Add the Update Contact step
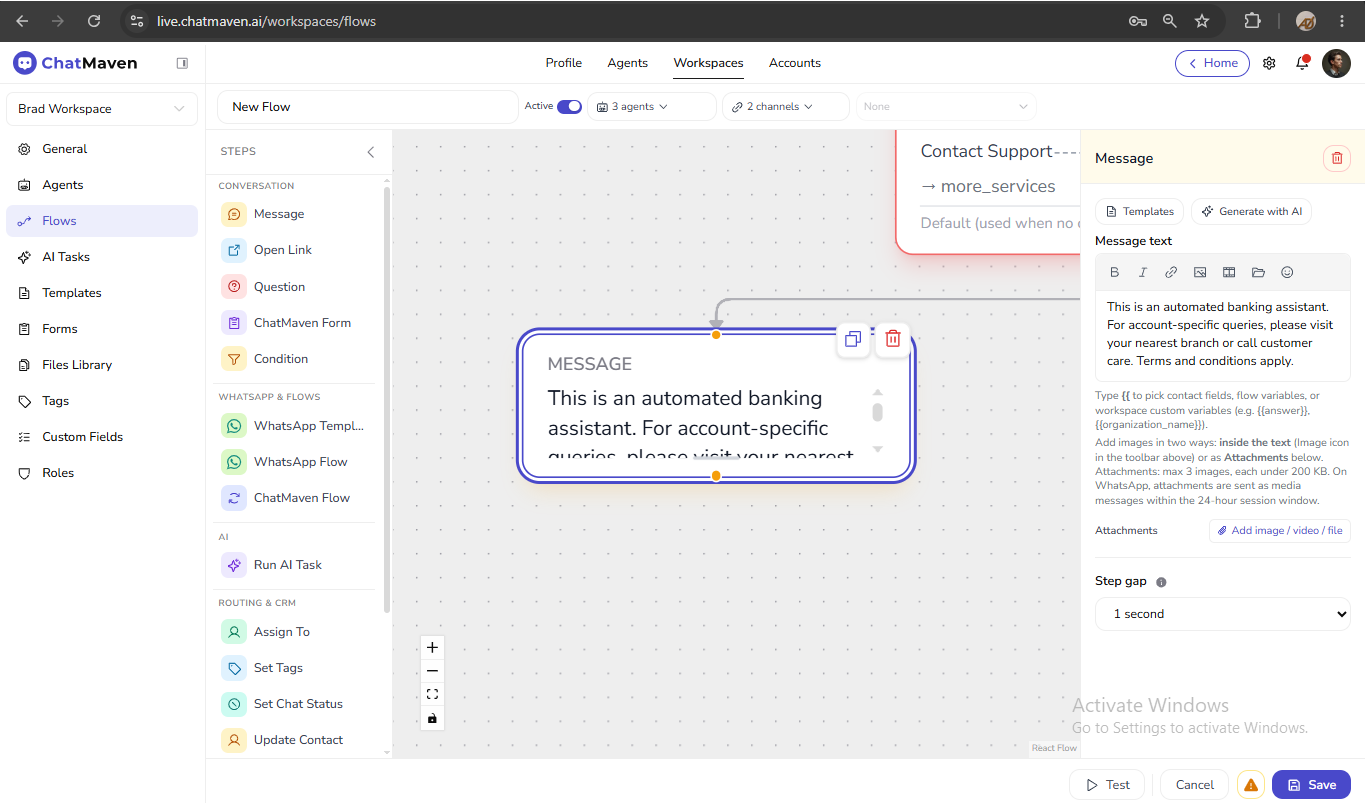The height and width of the screenshot is (807, 1365). [x=296, y=740]
